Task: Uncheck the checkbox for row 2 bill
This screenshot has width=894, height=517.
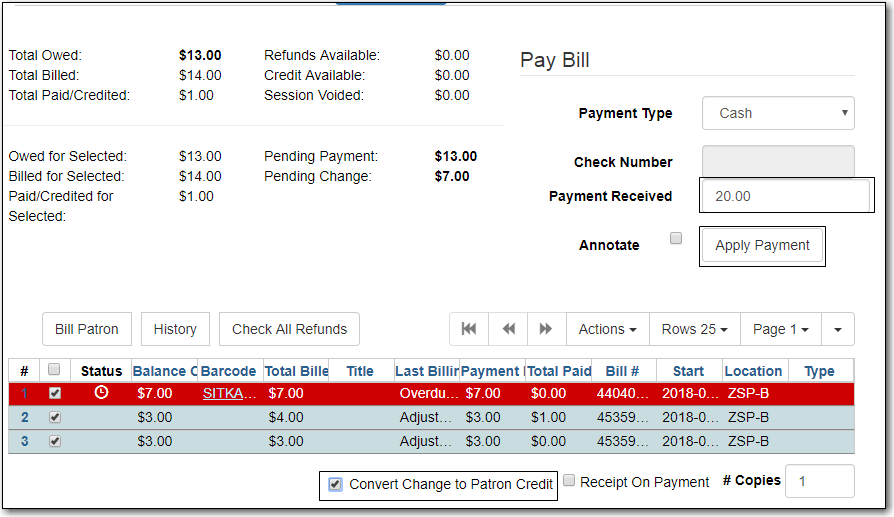Action: coord(55,417)
